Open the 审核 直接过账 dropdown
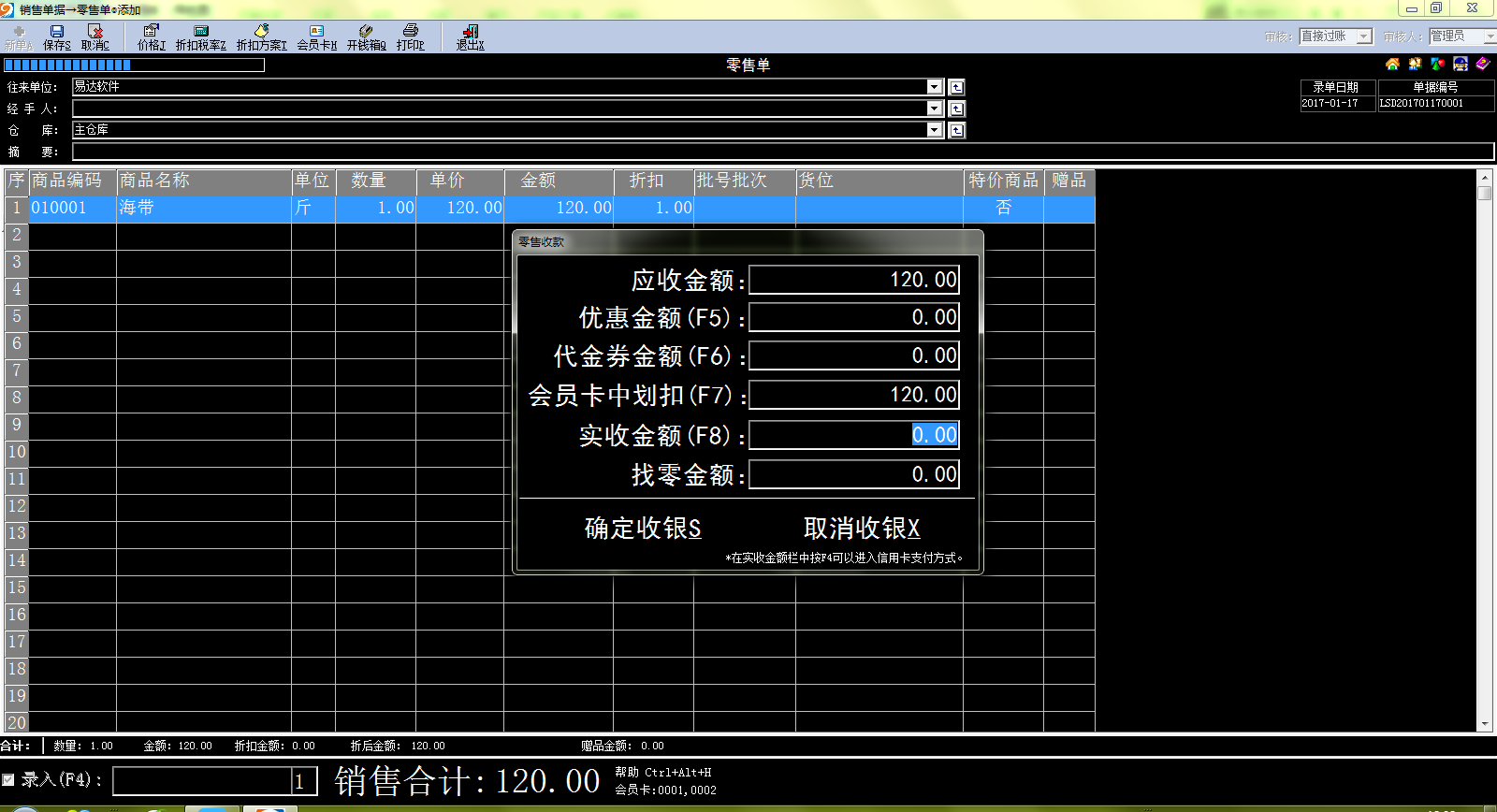 click(x=1364, y=36)
